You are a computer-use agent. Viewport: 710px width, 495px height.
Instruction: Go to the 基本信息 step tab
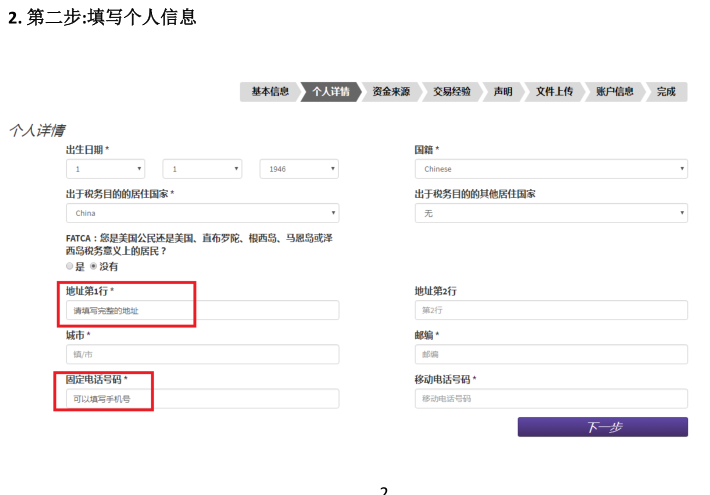point(269,92)
